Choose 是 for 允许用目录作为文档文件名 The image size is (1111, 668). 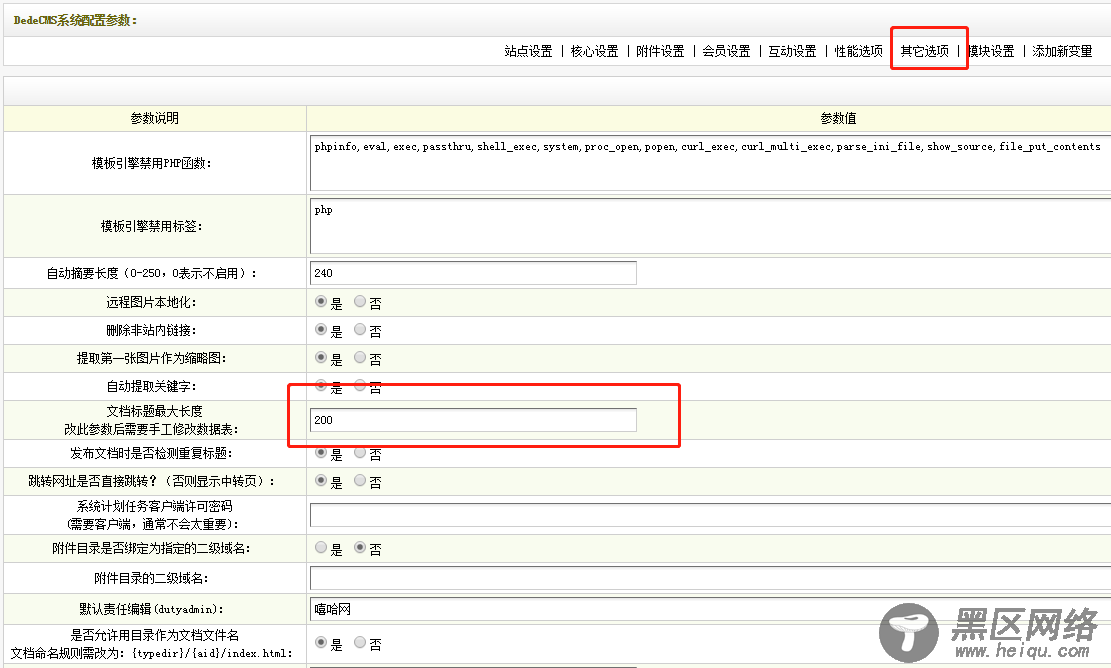(x=321, y=642)
